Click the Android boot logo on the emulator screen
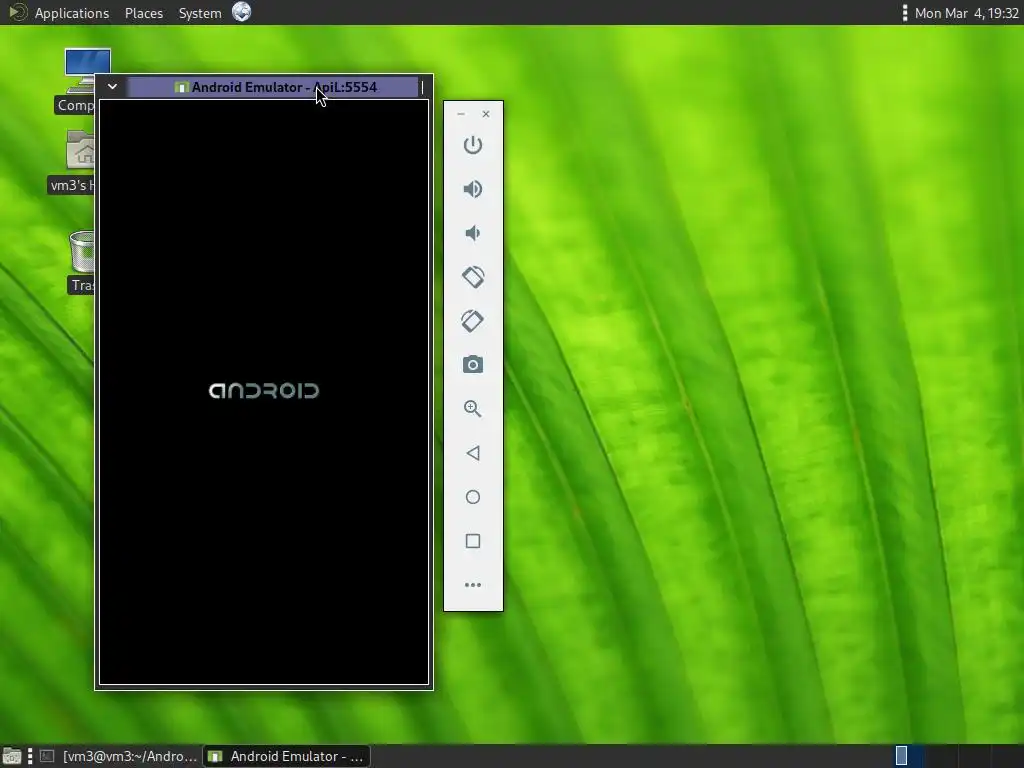Screen dimensions: 1024x768 click(264, 391)
